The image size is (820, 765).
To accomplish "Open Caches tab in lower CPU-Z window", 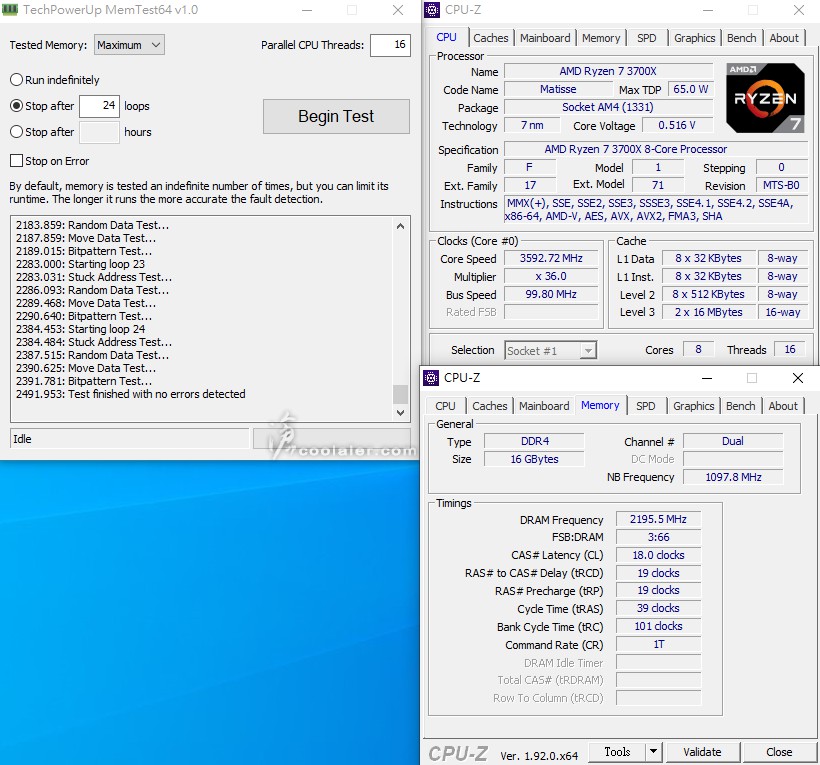I will coord(490,406).
